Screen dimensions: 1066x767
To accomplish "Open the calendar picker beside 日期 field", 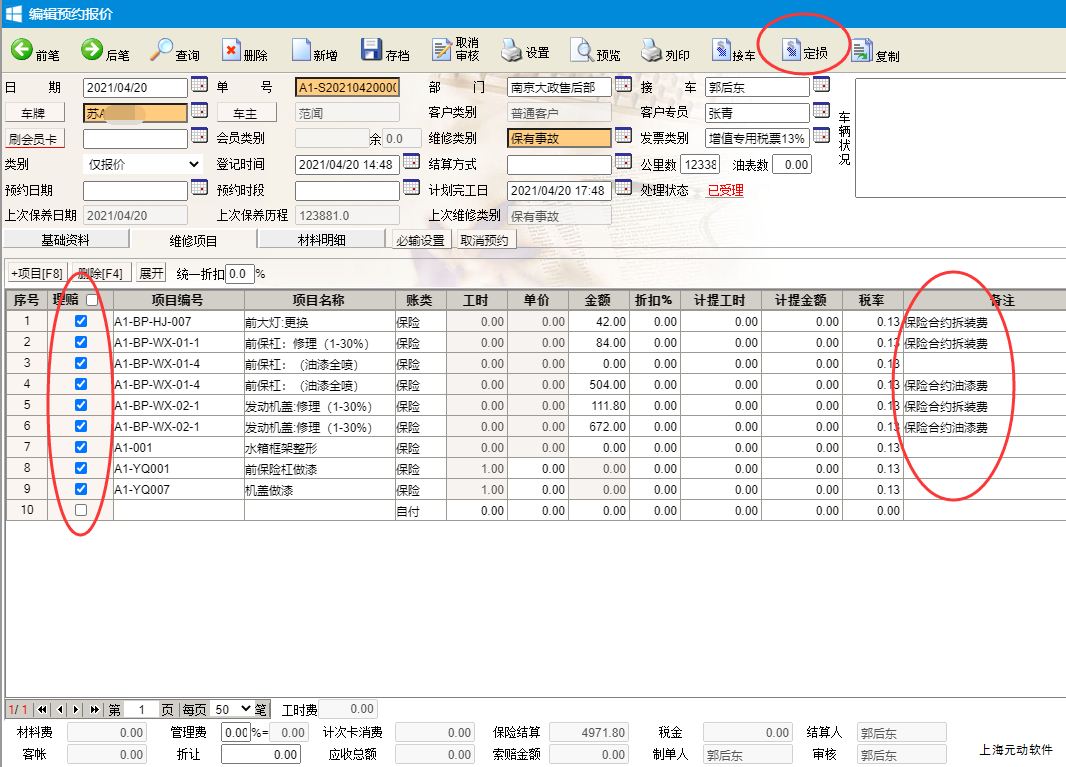I will [x=199, y=86].
